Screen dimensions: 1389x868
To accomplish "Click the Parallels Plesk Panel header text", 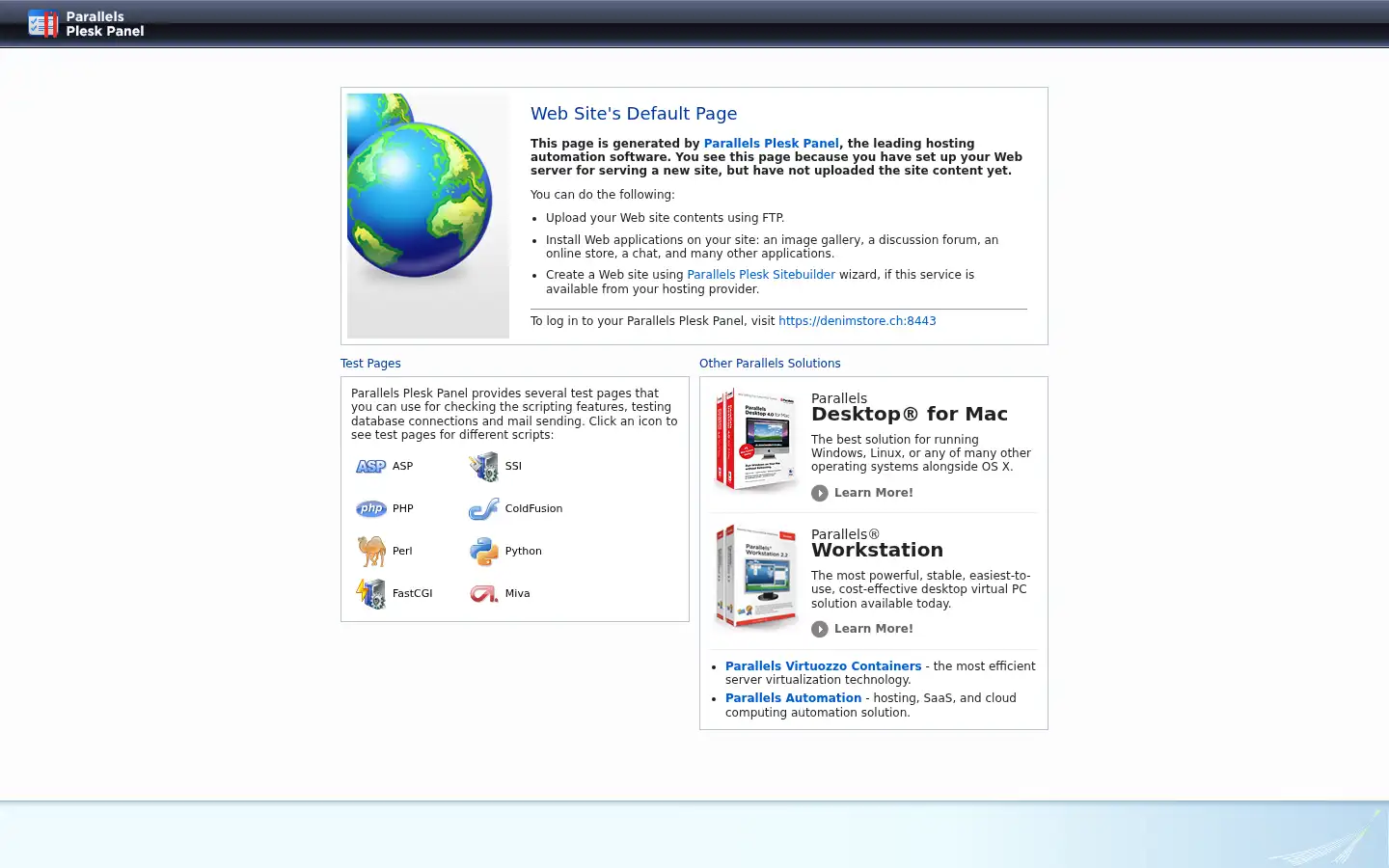I will click(x=104, y=24).
